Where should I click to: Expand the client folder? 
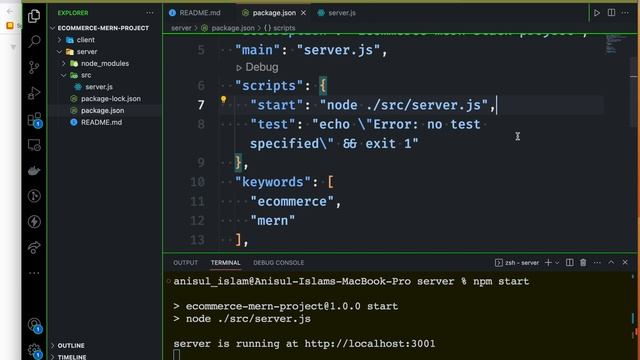85,40
